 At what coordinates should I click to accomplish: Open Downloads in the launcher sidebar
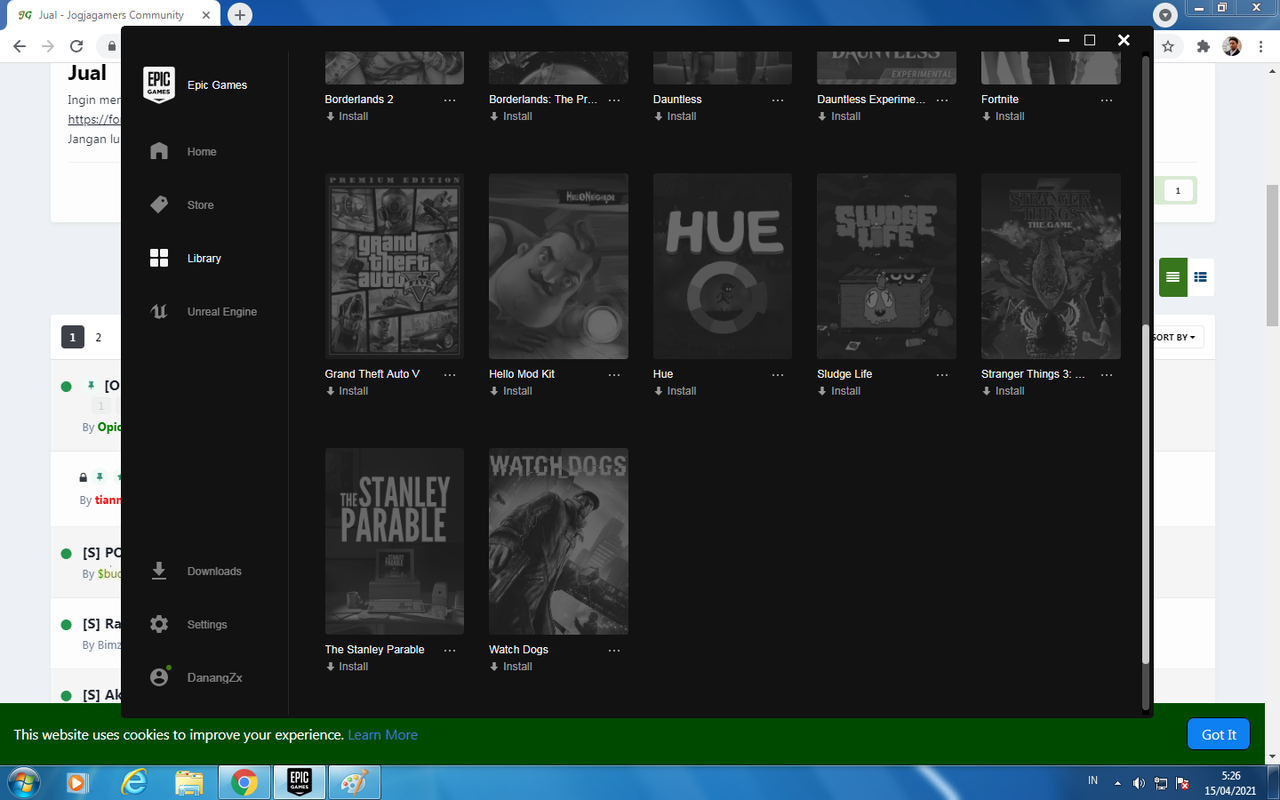(215, 571)
